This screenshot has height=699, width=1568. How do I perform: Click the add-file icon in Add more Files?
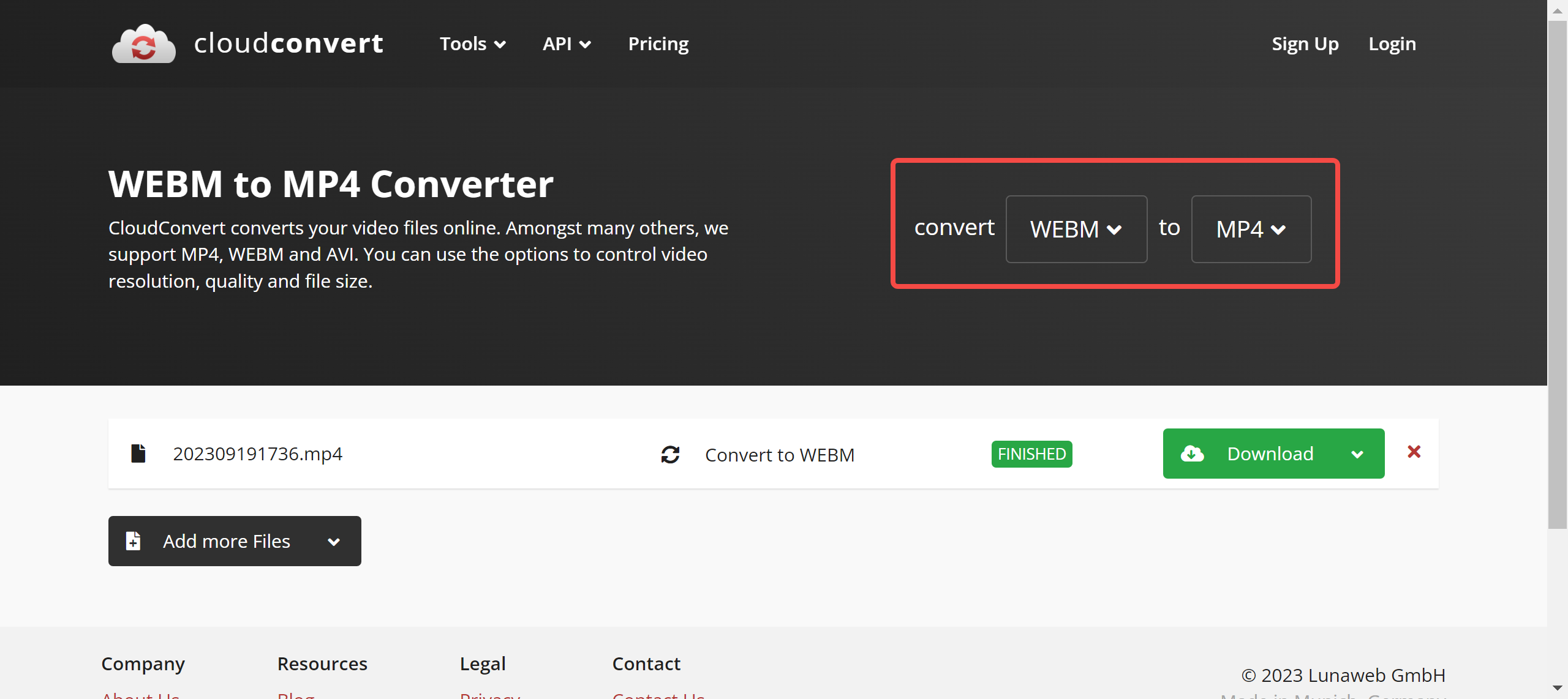[x=134, y=541]
